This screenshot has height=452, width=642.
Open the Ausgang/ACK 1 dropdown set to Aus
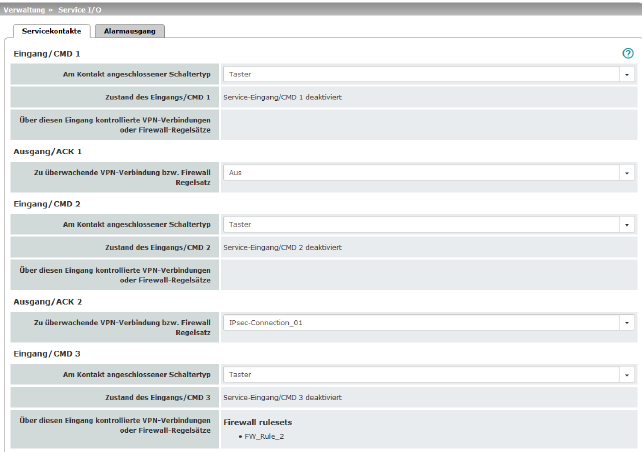429,173
